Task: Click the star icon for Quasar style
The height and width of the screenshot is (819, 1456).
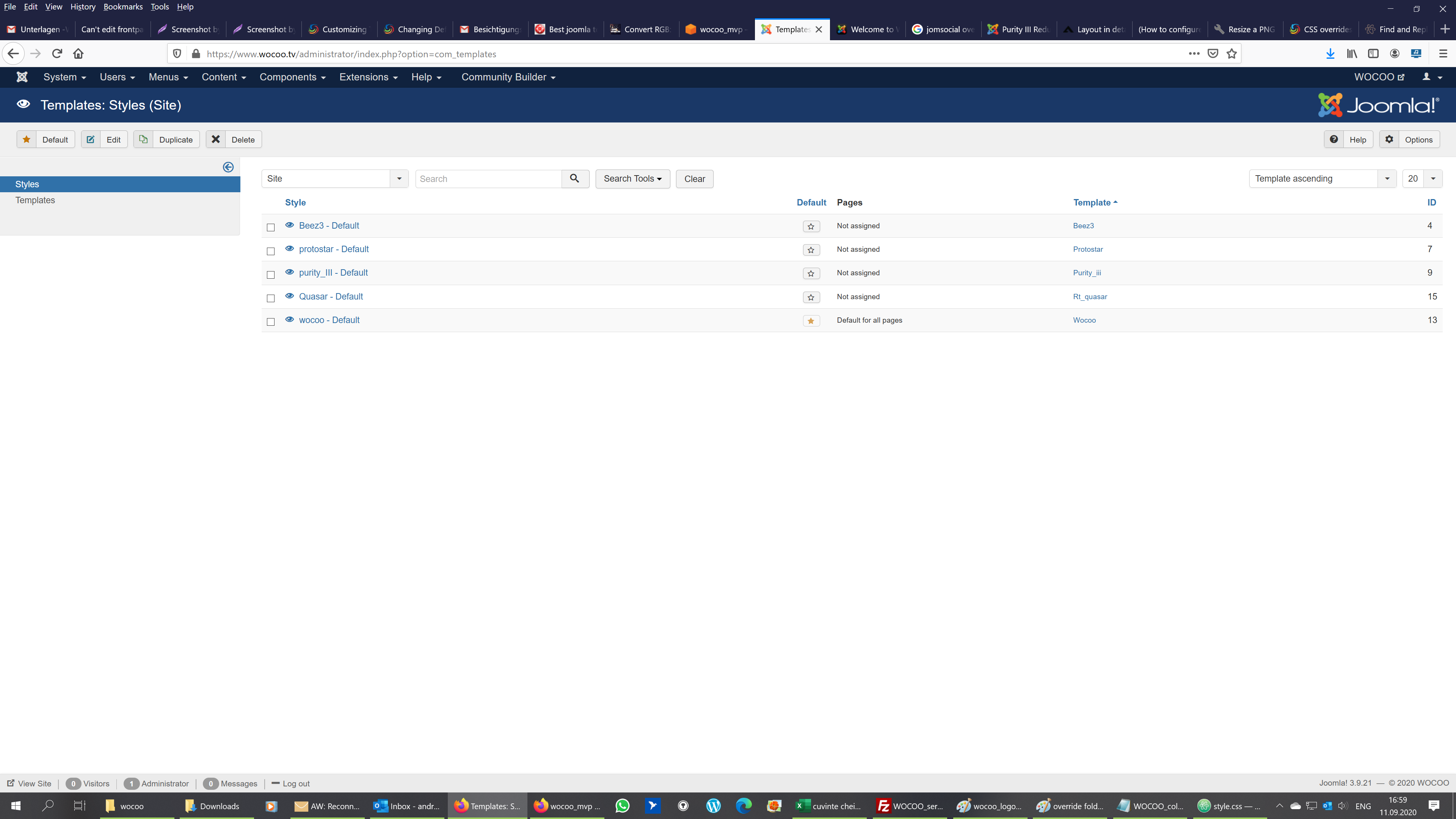Action: tap(811, 297)
